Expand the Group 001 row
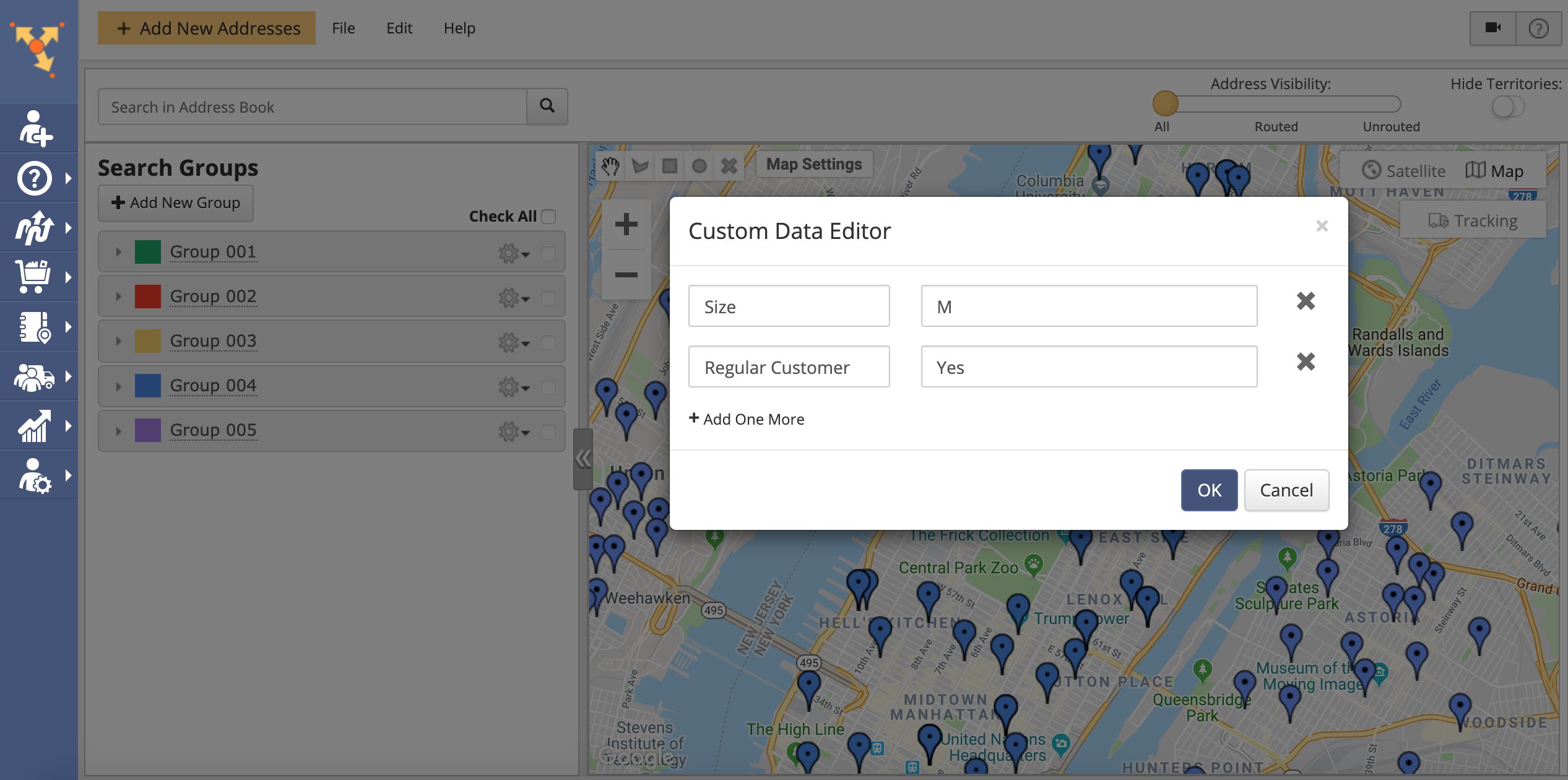 (118, 252)
